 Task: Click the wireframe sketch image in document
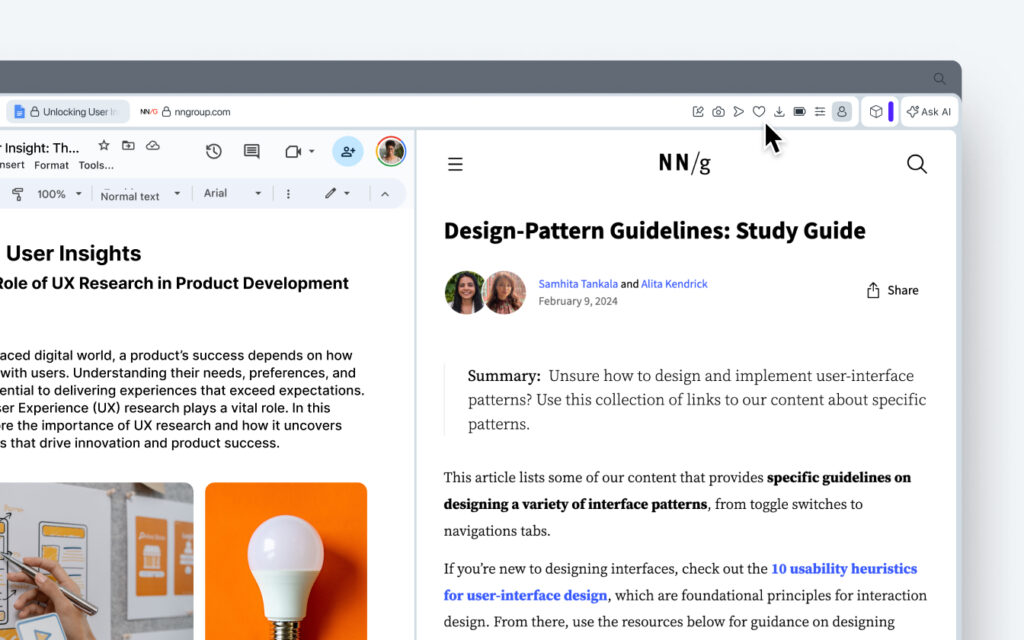point(97,561)
